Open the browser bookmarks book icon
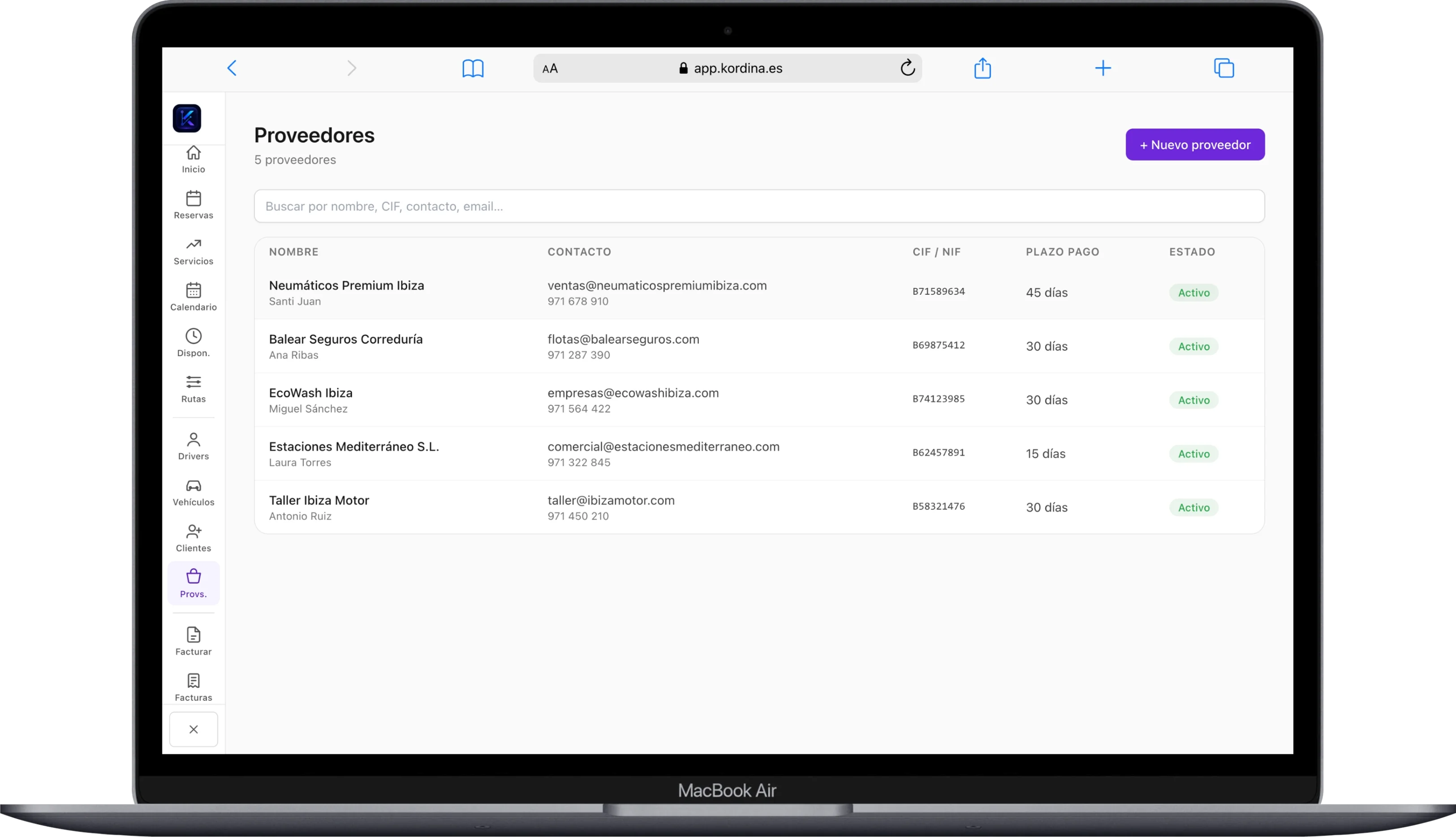The width and height of the screenshot is (1456, 837). click(x=473, y=69)
